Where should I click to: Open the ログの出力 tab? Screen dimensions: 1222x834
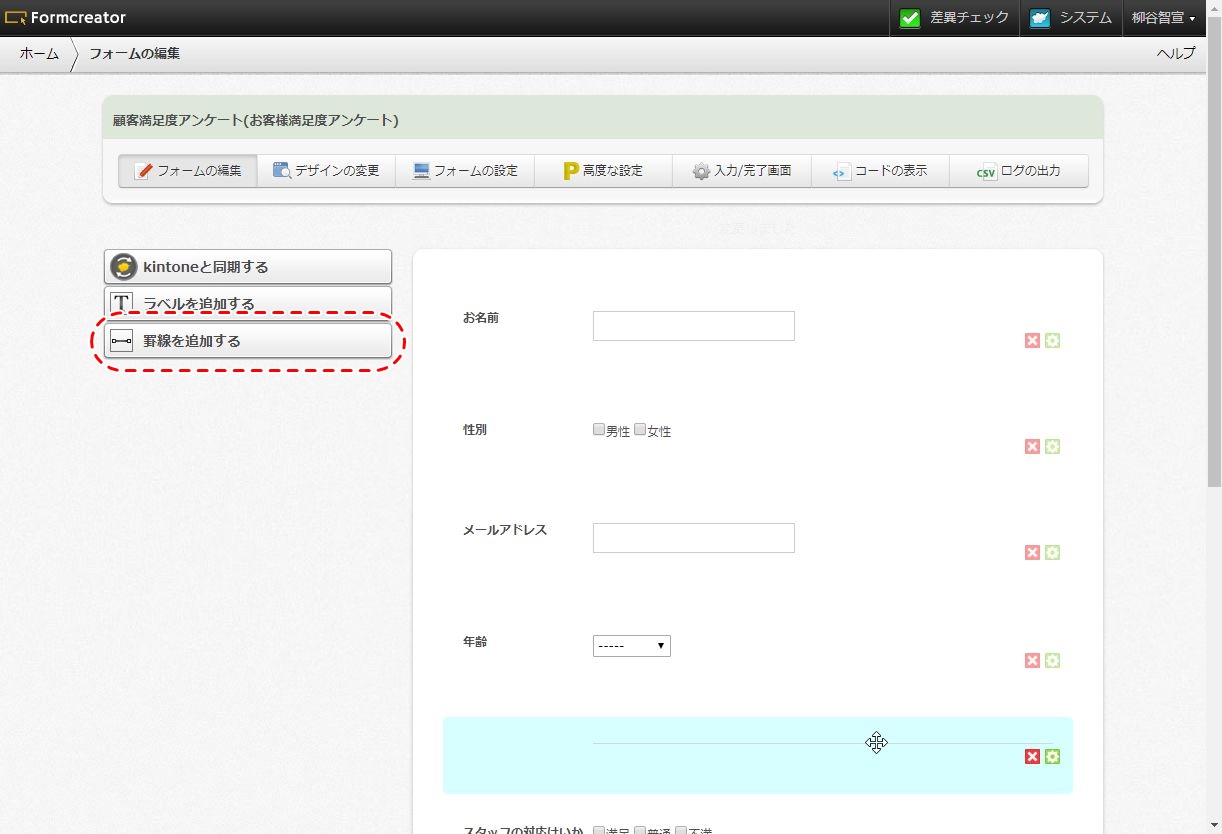coord(1019,171)
